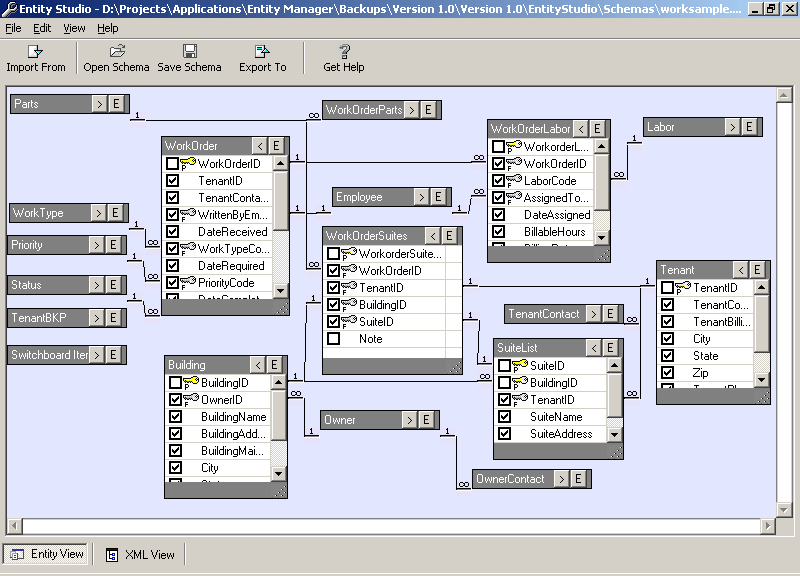Collapse the WorkOrderSuites entity table
Image resolution: width=800 pixels, height=576 pixels.
click(433, 236)
